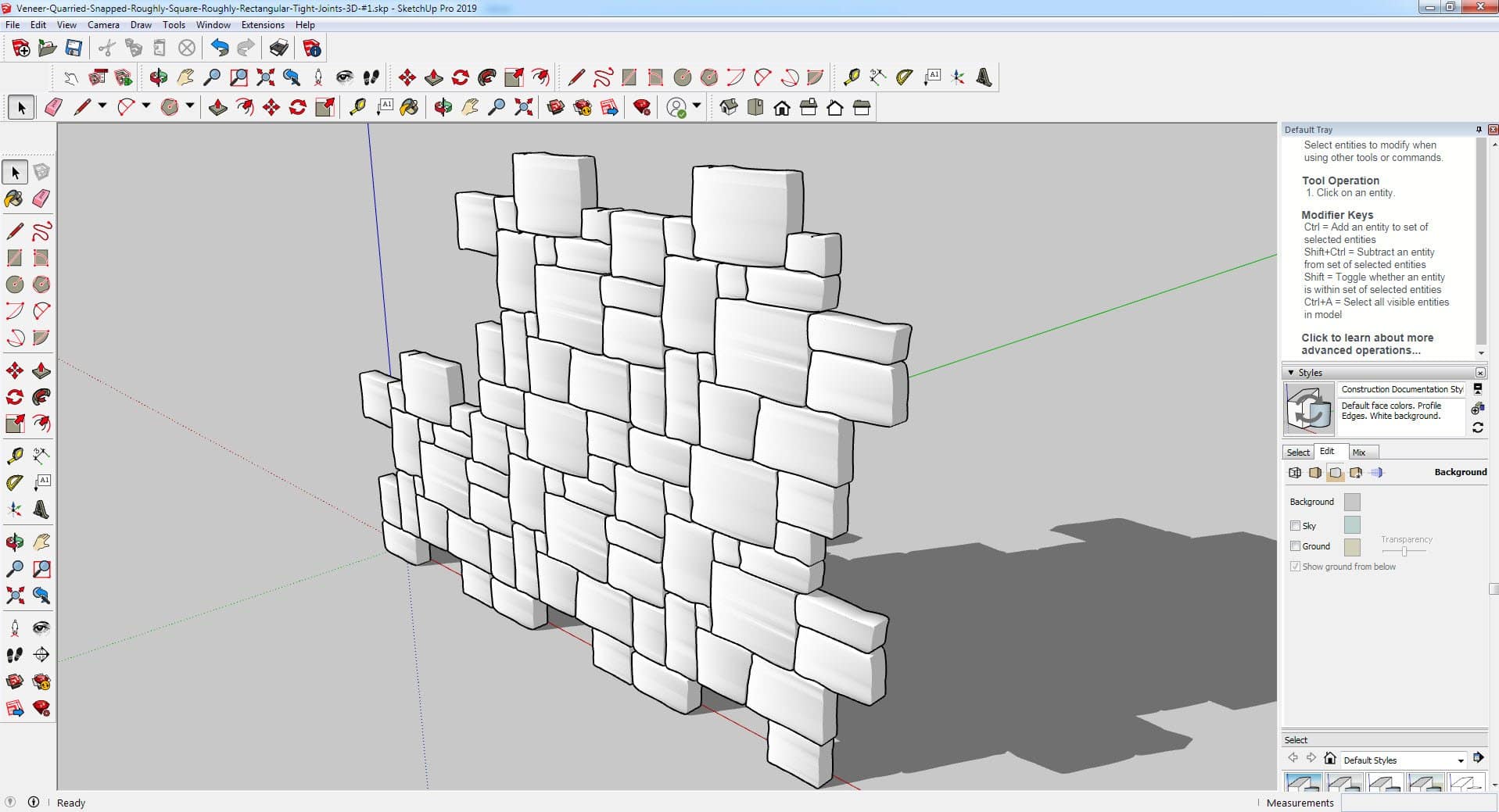Select the Eraser tool in left toolbar
The image size is (1499, 812).
pyautogui.click(x=41, y=199)
